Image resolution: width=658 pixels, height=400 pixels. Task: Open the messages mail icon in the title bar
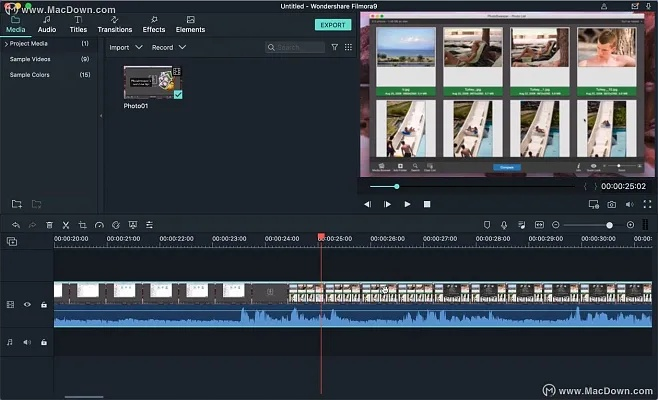point(634,6)
